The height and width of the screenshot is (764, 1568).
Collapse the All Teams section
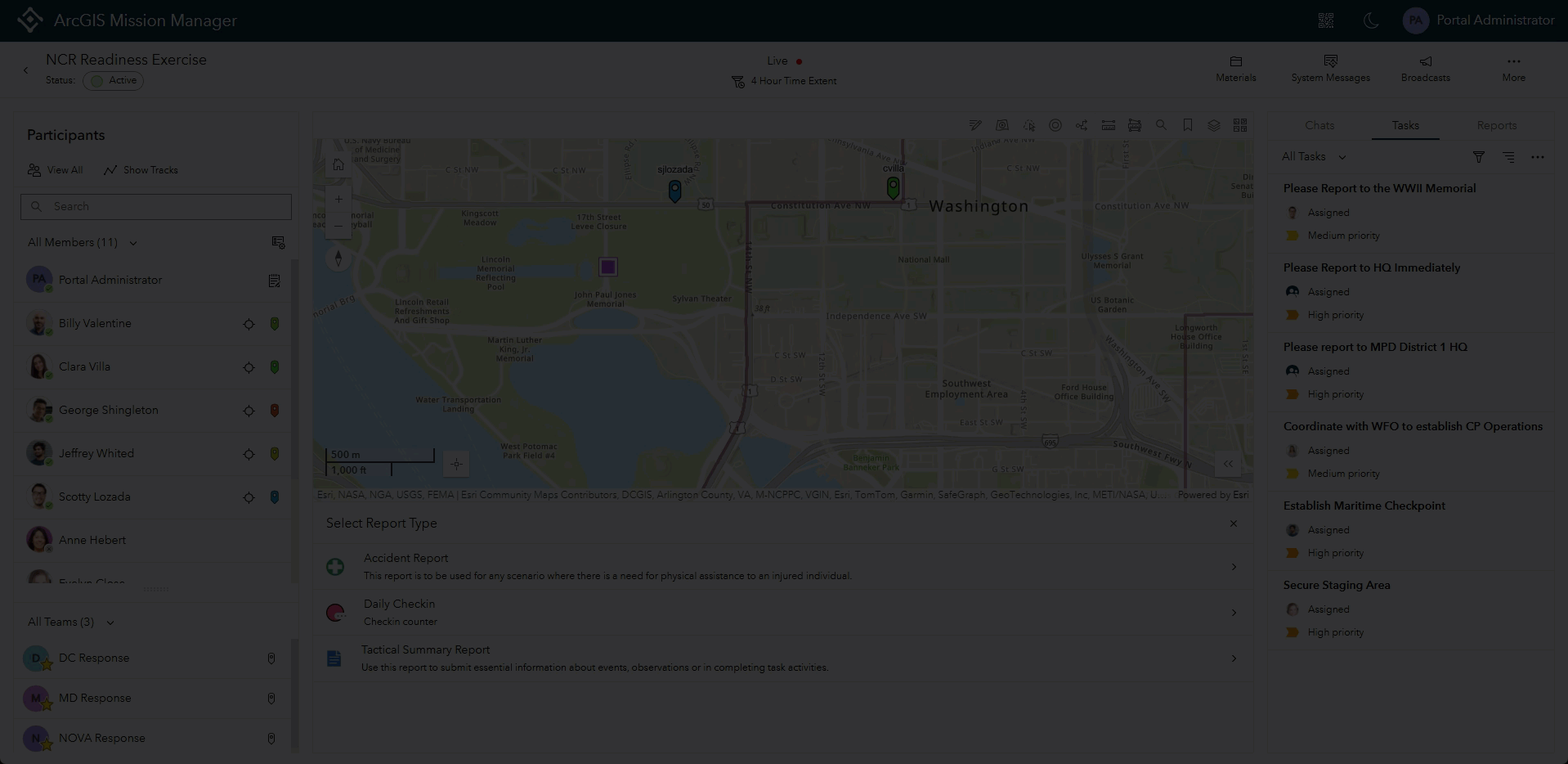coord(110,622)
